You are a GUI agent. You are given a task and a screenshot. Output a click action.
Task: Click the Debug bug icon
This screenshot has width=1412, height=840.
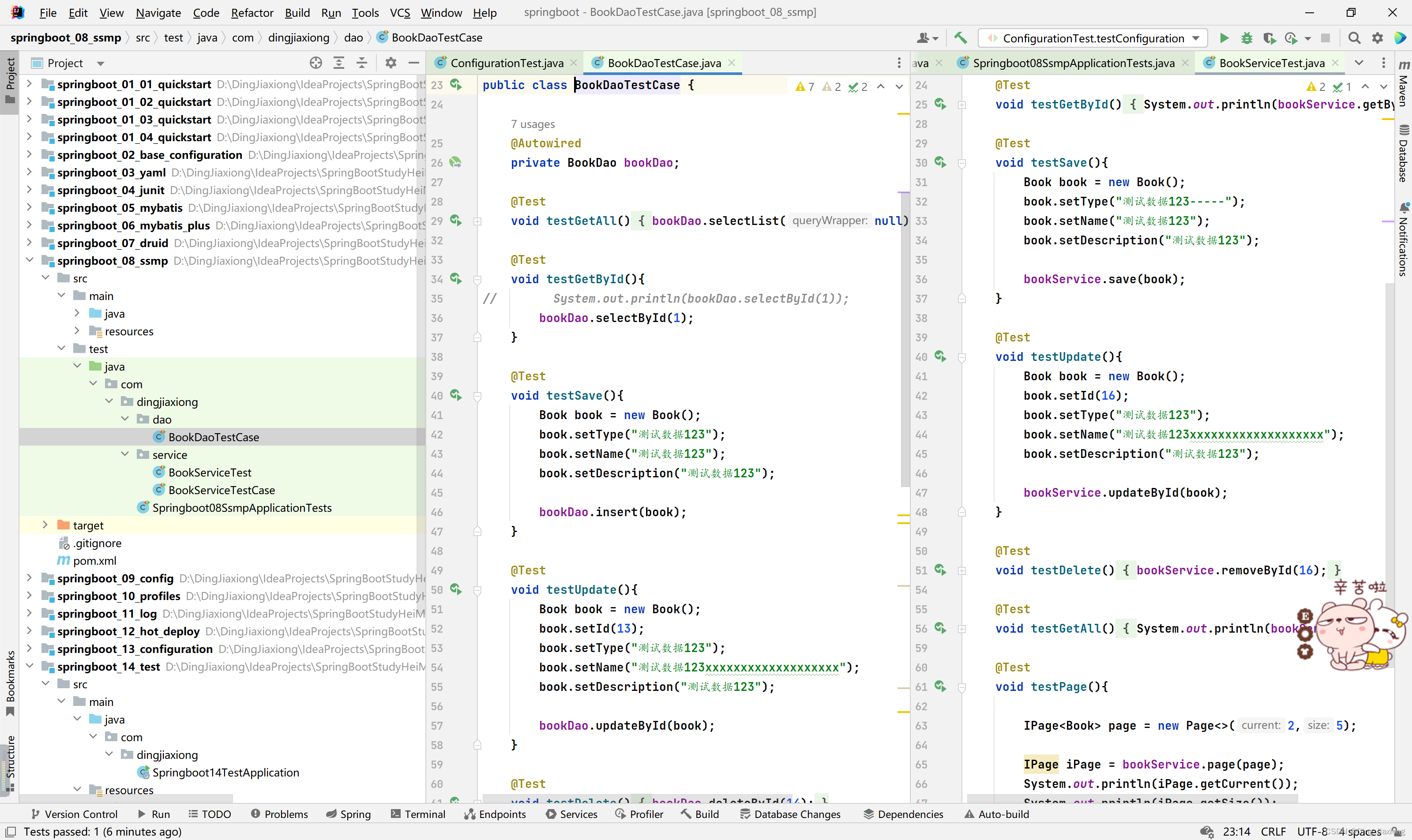click(1246, 38)
